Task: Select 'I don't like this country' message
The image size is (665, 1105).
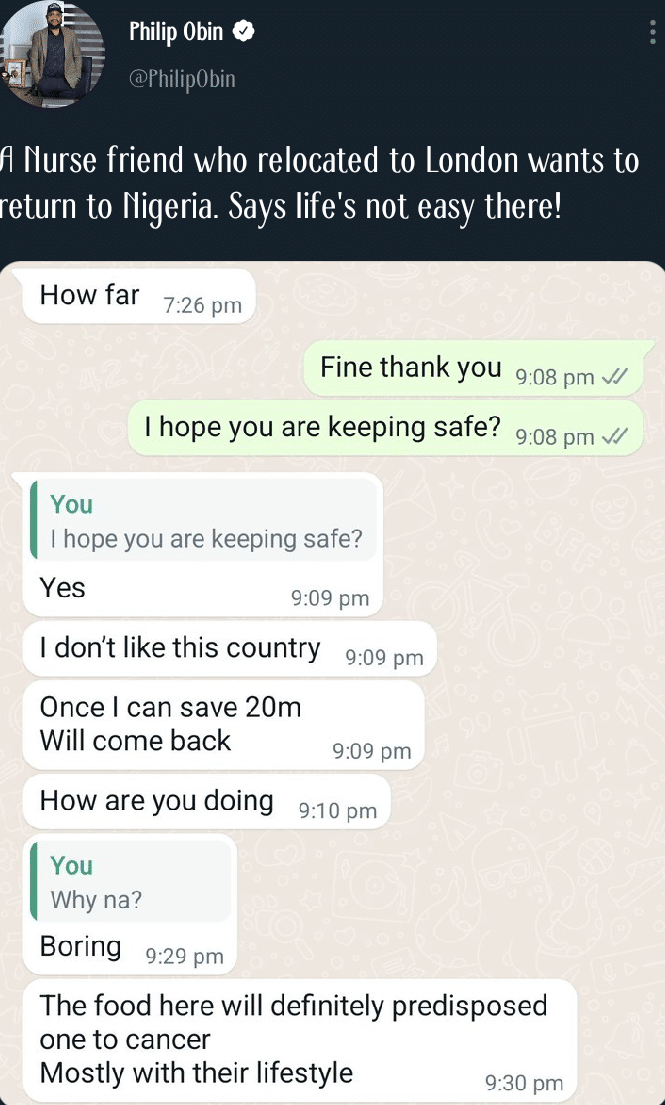Action: (x=230, y=649)
